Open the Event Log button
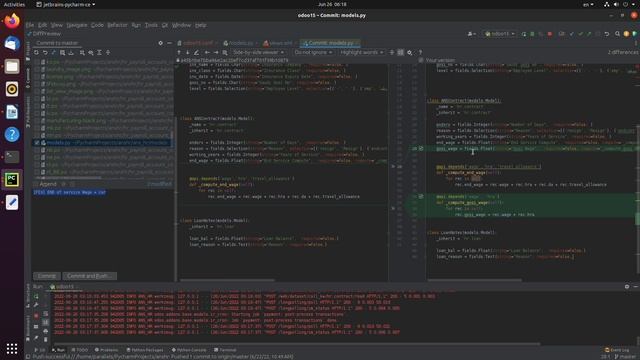The image size is (640, 360). [x=617, y=350]
